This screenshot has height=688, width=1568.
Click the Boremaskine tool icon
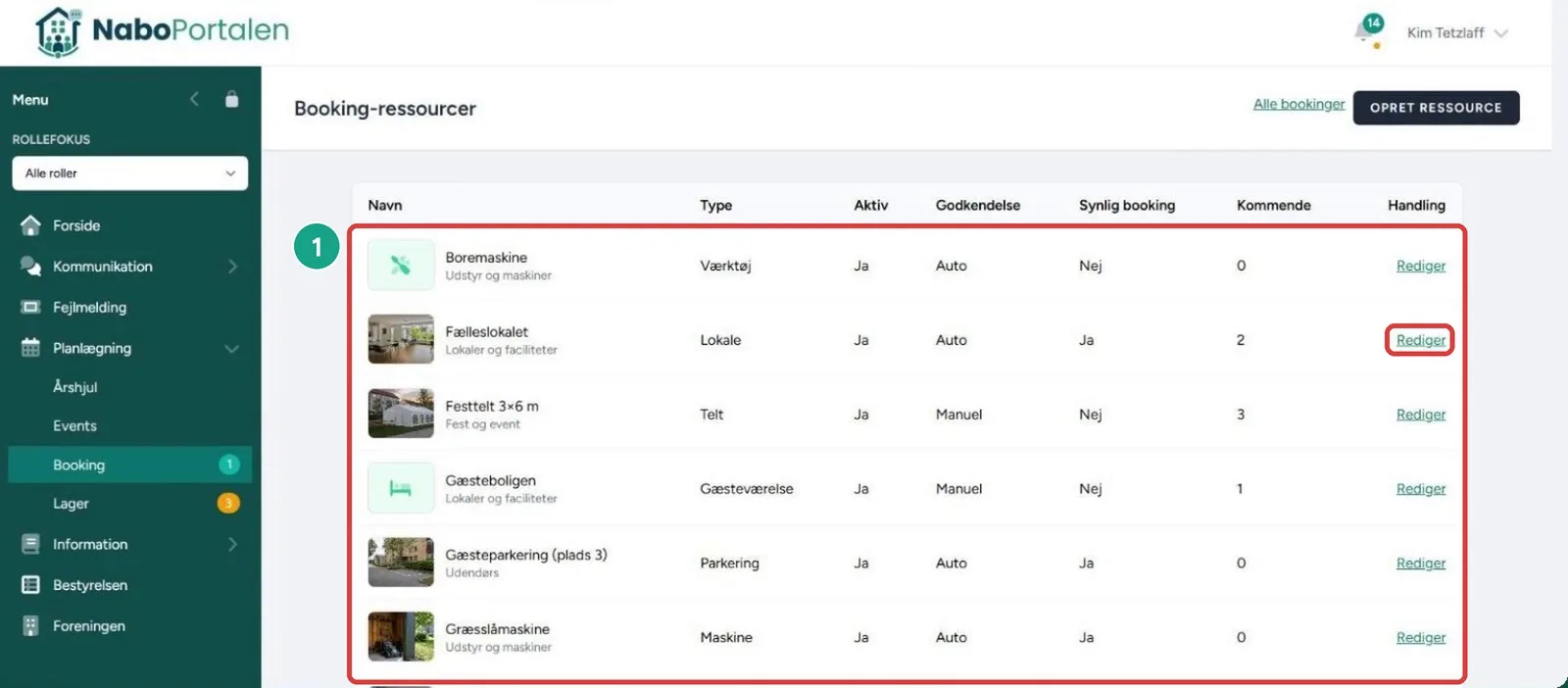(401, 265)
